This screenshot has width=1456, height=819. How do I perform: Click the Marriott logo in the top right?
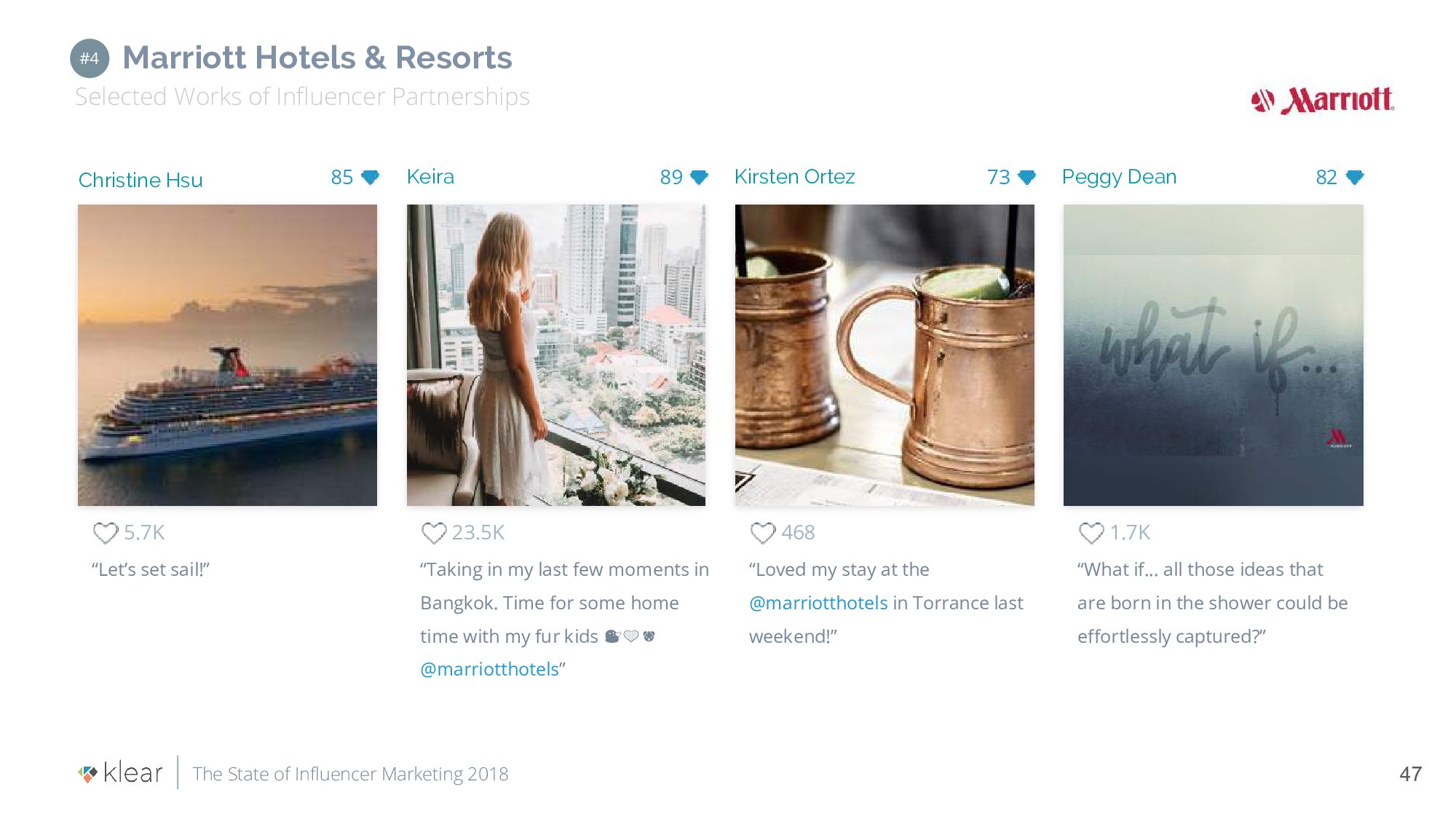[x=1322, y=100]
